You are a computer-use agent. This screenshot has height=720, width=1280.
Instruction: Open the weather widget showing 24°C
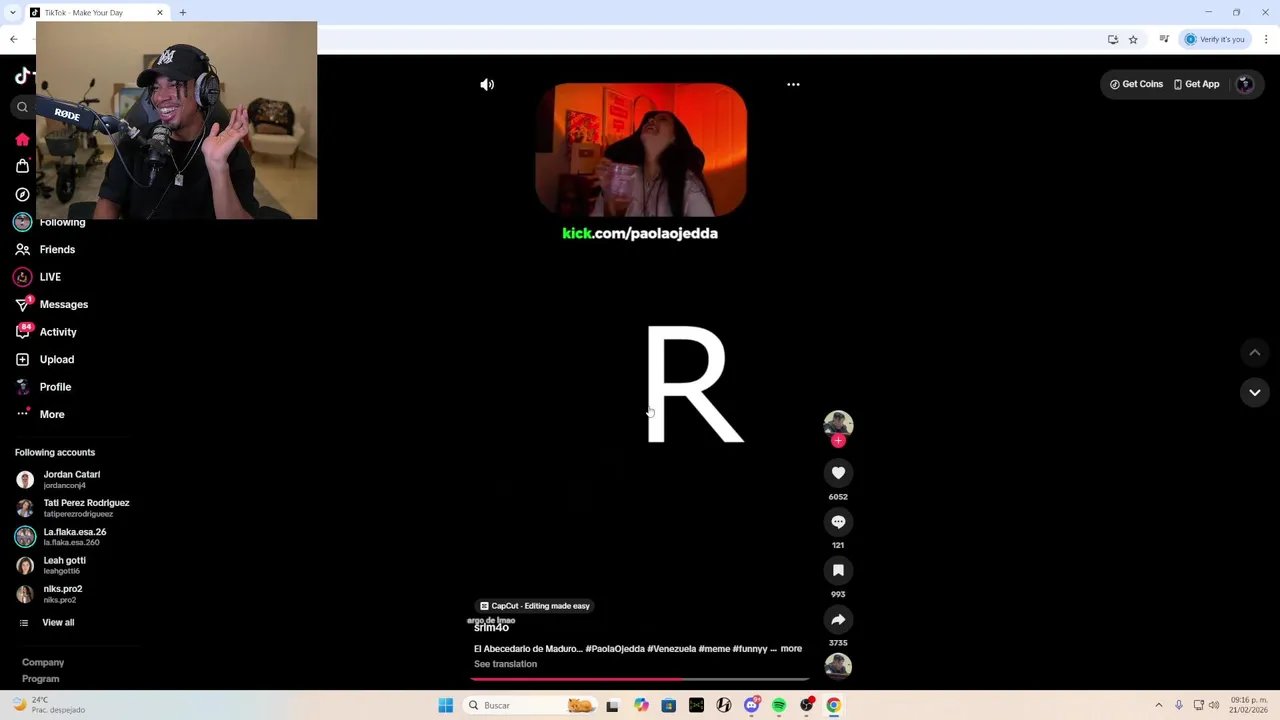[48, 705]
